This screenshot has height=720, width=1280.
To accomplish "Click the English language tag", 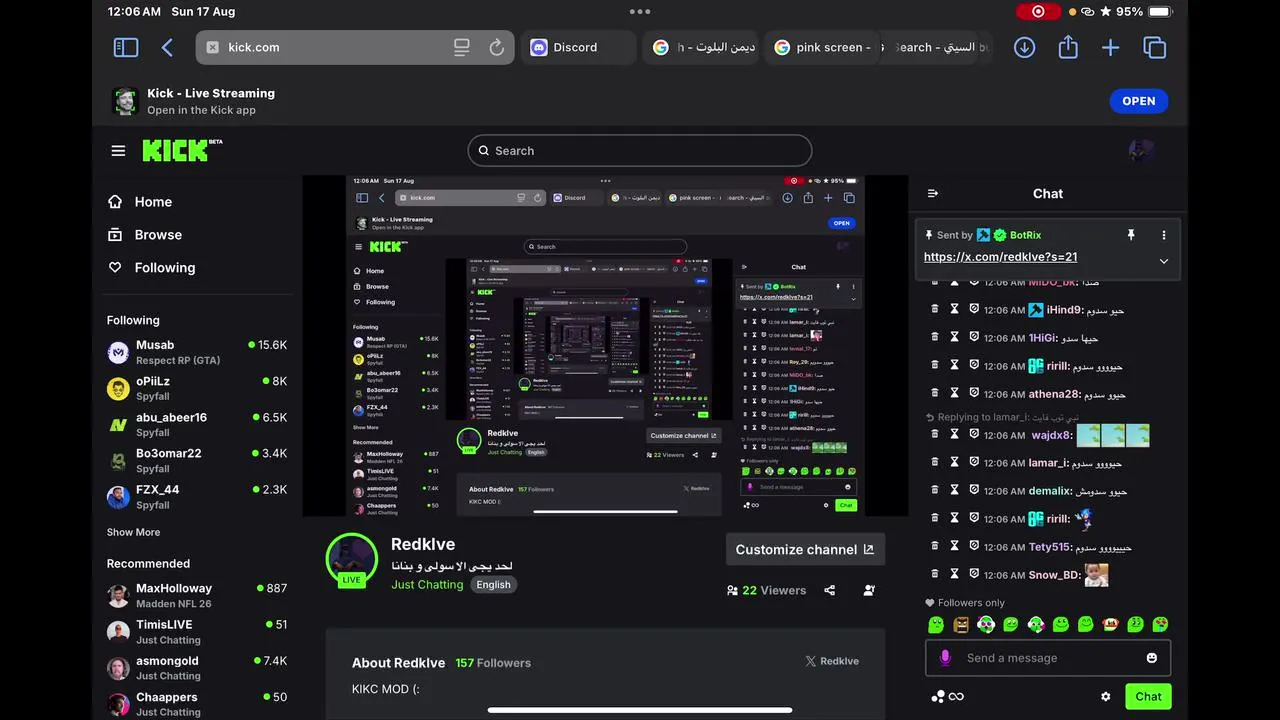I will click(493, 585).
